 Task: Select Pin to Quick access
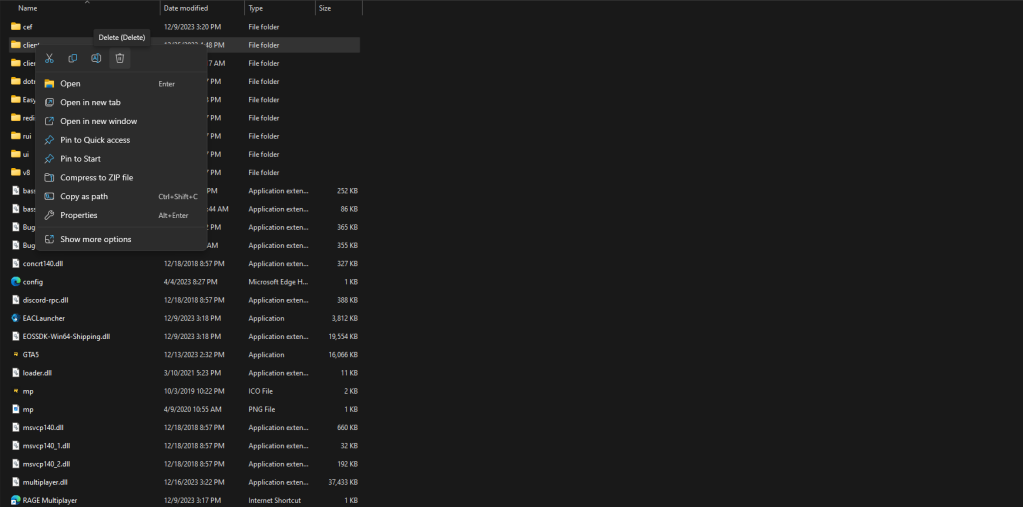pos(95,140)
